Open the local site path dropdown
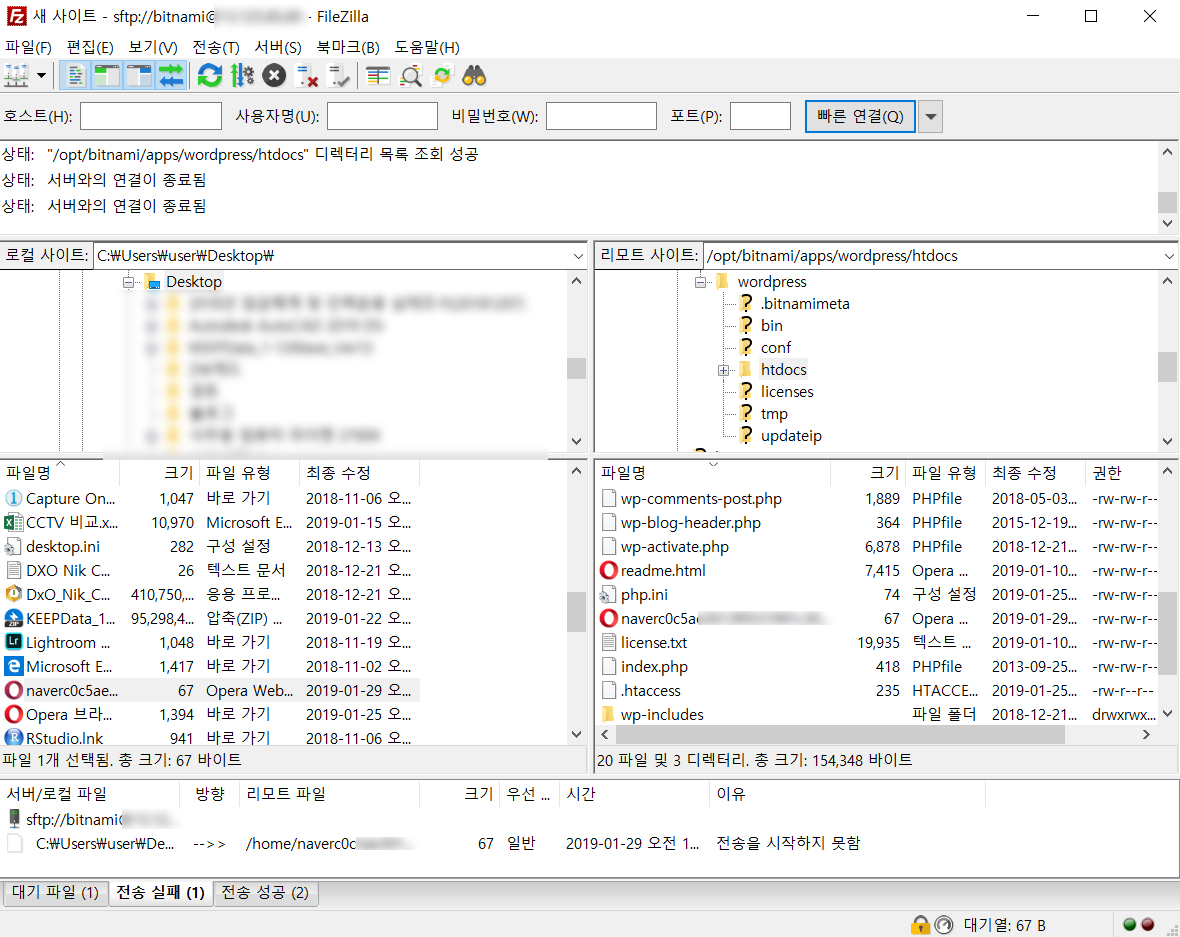1180x937 pixels. (578, 256)
